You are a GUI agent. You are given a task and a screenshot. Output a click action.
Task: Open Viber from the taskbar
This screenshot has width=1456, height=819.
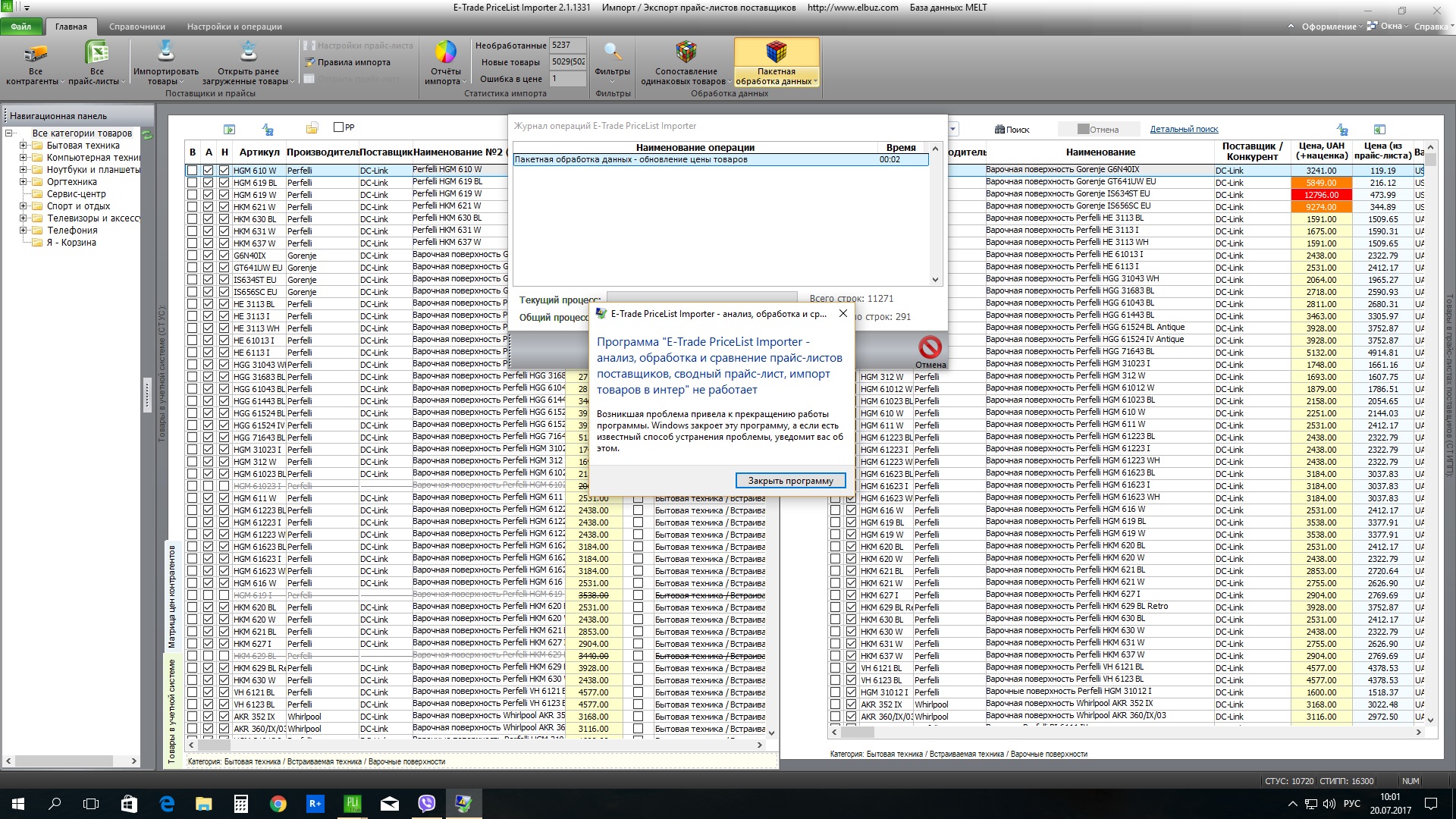[426, 804]
